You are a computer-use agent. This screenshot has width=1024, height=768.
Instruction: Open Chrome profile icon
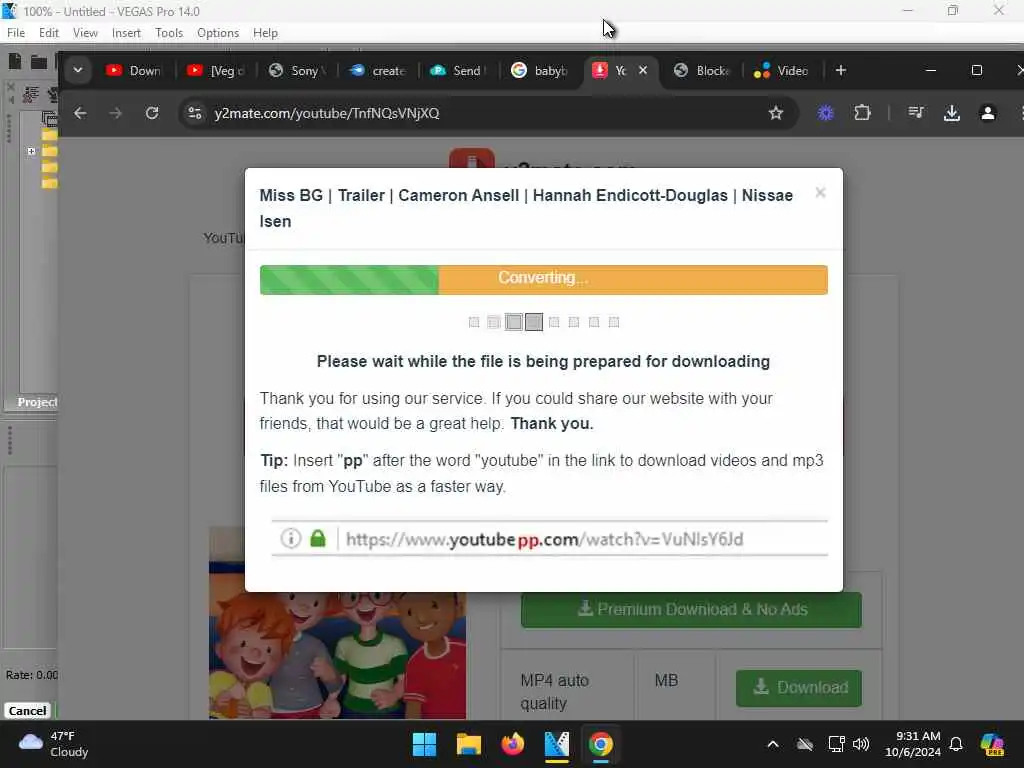(988, 114)
